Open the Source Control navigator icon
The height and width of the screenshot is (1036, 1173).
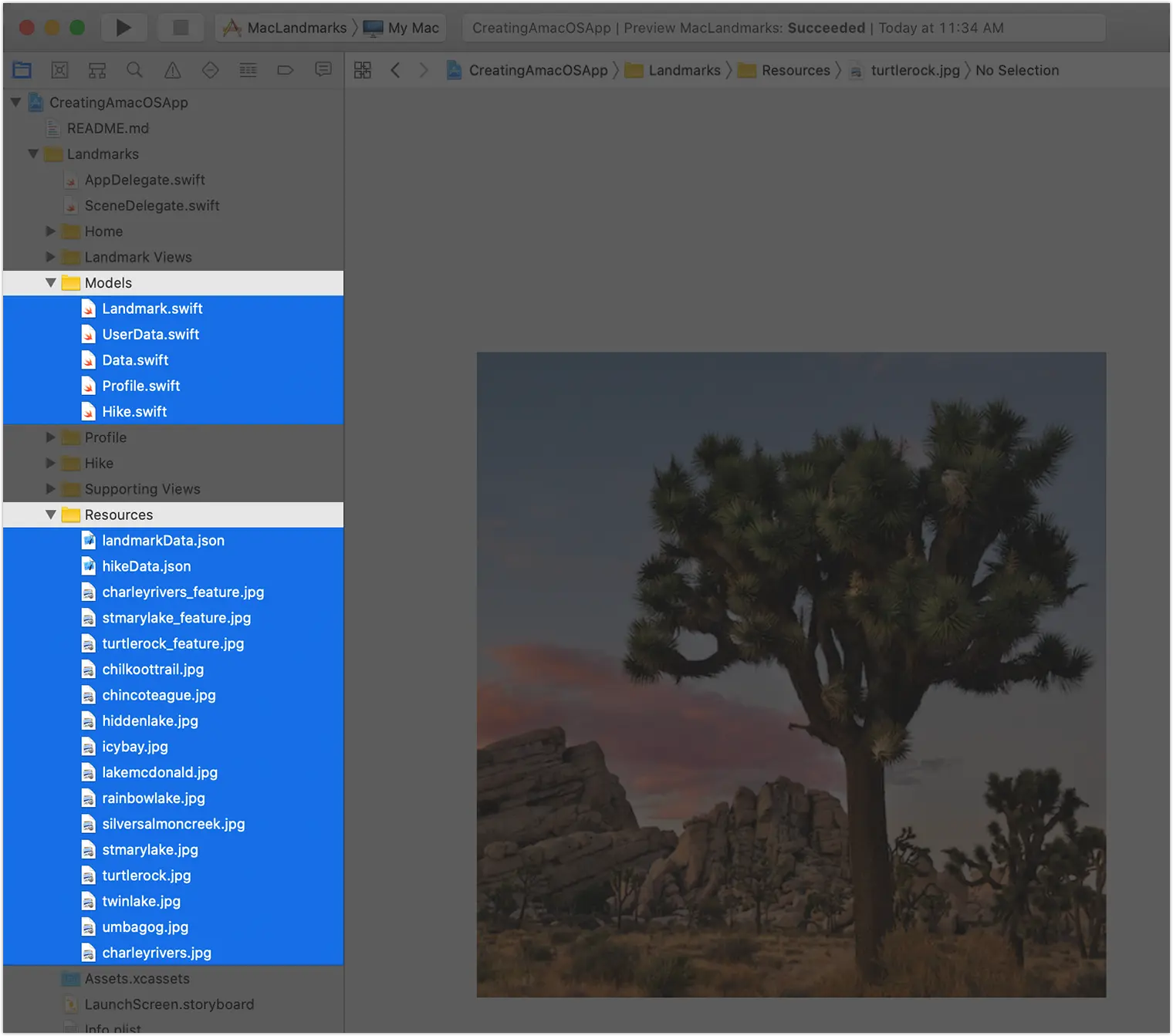(x=59, y=70)
